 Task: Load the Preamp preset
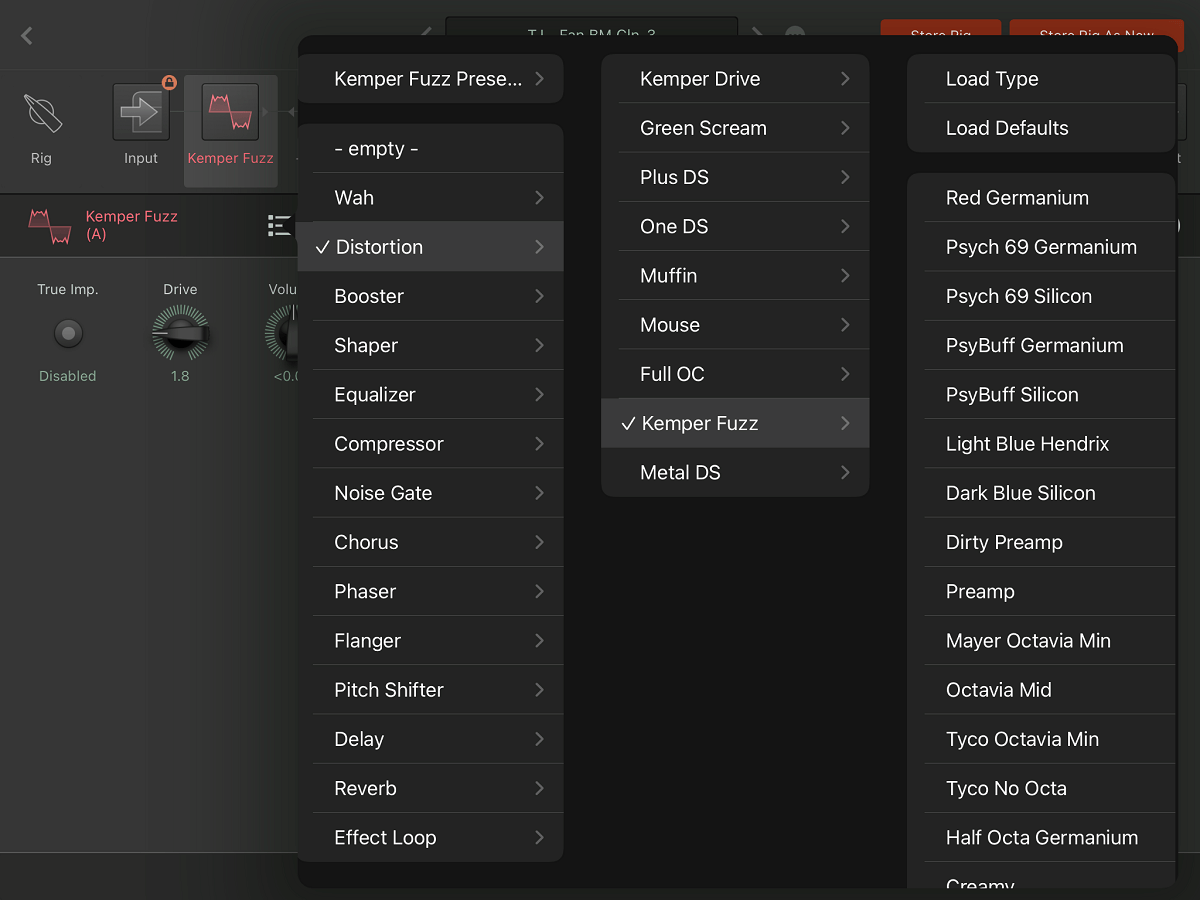pyautogui.click(x=1041, y=591)
